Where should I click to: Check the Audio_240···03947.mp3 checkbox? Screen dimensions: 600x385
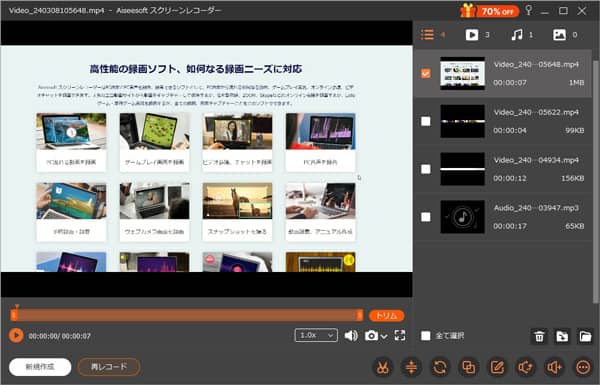coord(426,217)
